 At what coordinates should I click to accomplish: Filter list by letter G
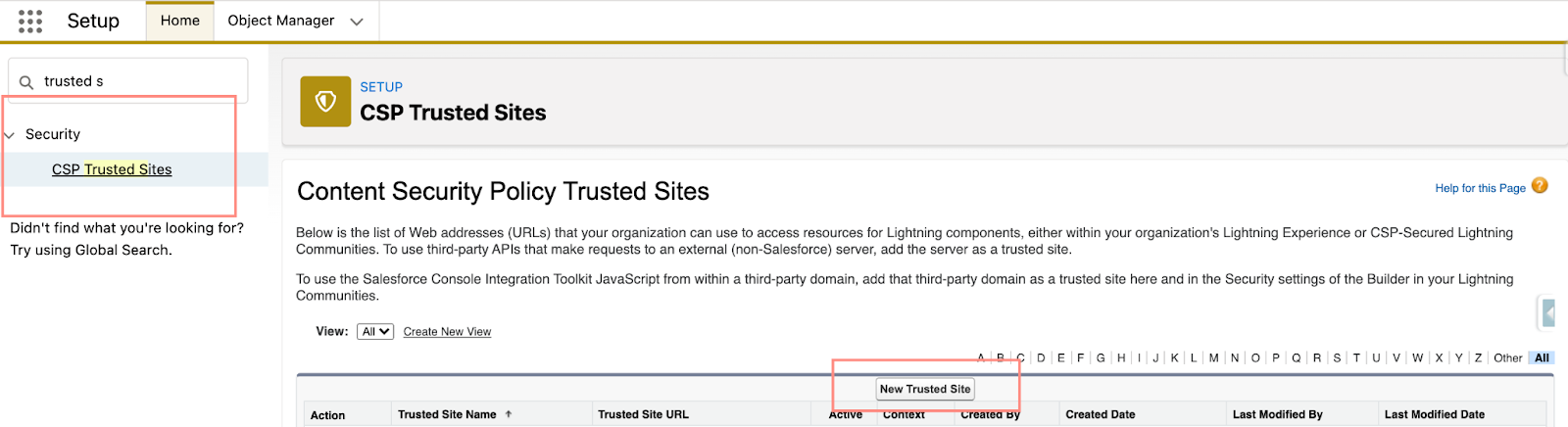point(1101,358)
